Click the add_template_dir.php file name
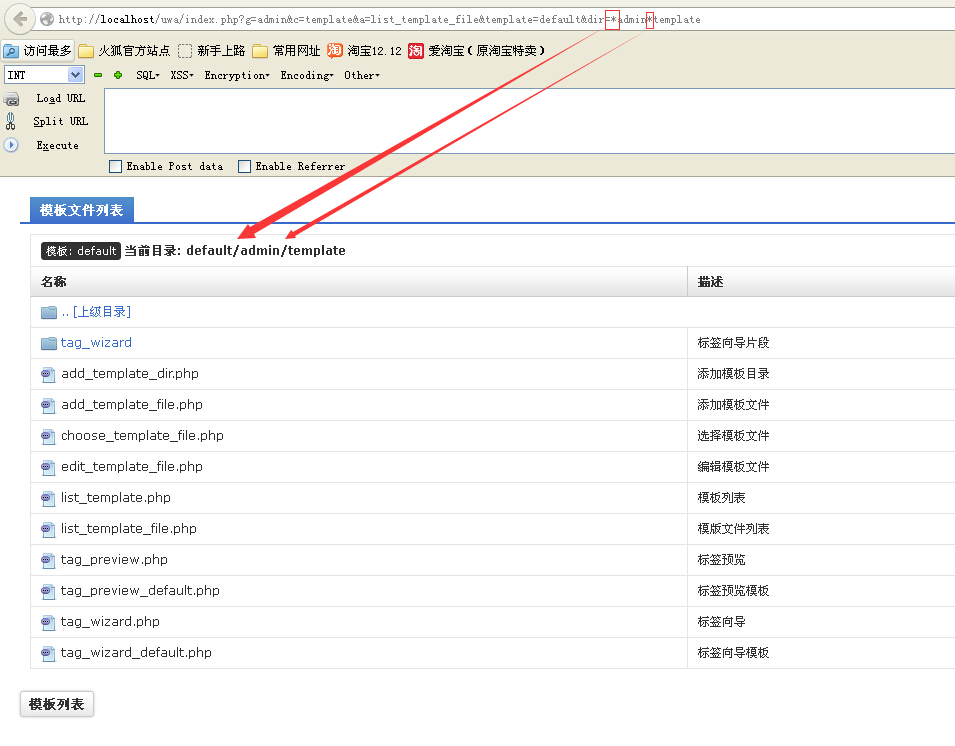Screen dimensions: 955x746 click(130, 374)
